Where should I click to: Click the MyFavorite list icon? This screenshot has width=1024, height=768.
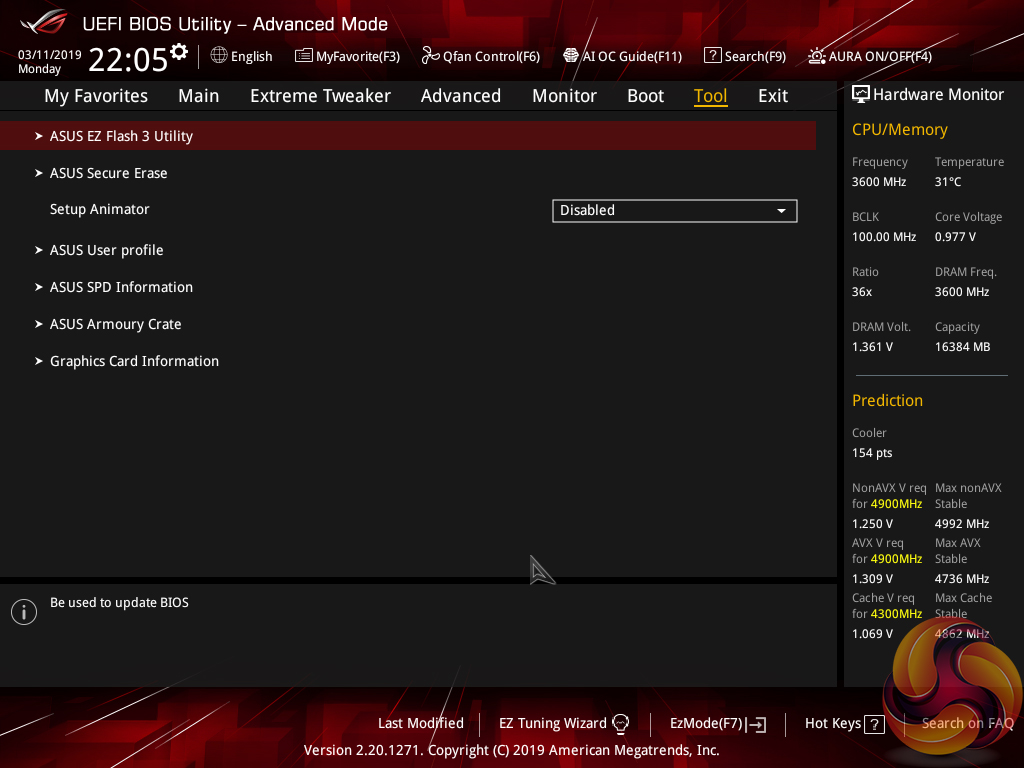tap(303, 56)
